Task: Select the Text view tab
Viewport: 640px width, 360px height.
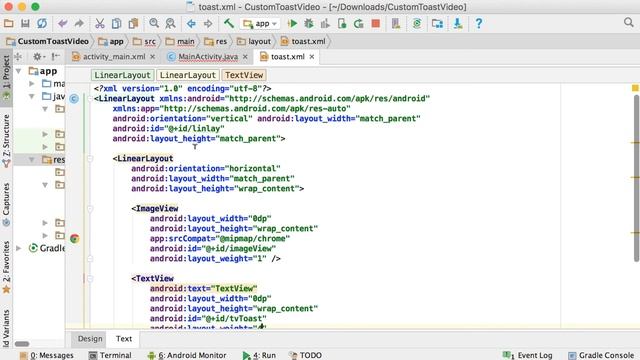Action: pyautogui.click(x=124, y=339)
